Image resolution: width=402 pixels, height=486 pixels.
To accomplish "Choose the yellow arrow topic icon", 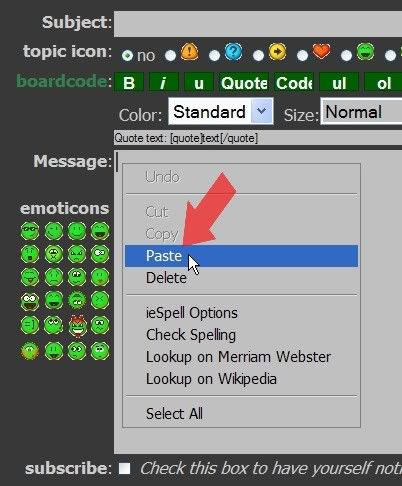I will (x=278, y=52).
